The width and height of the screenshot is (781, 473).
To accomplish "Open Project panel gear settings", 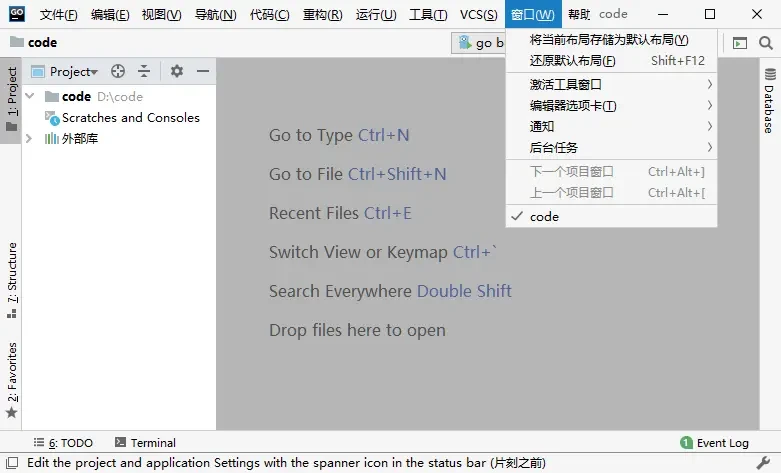I will point(177,71).
